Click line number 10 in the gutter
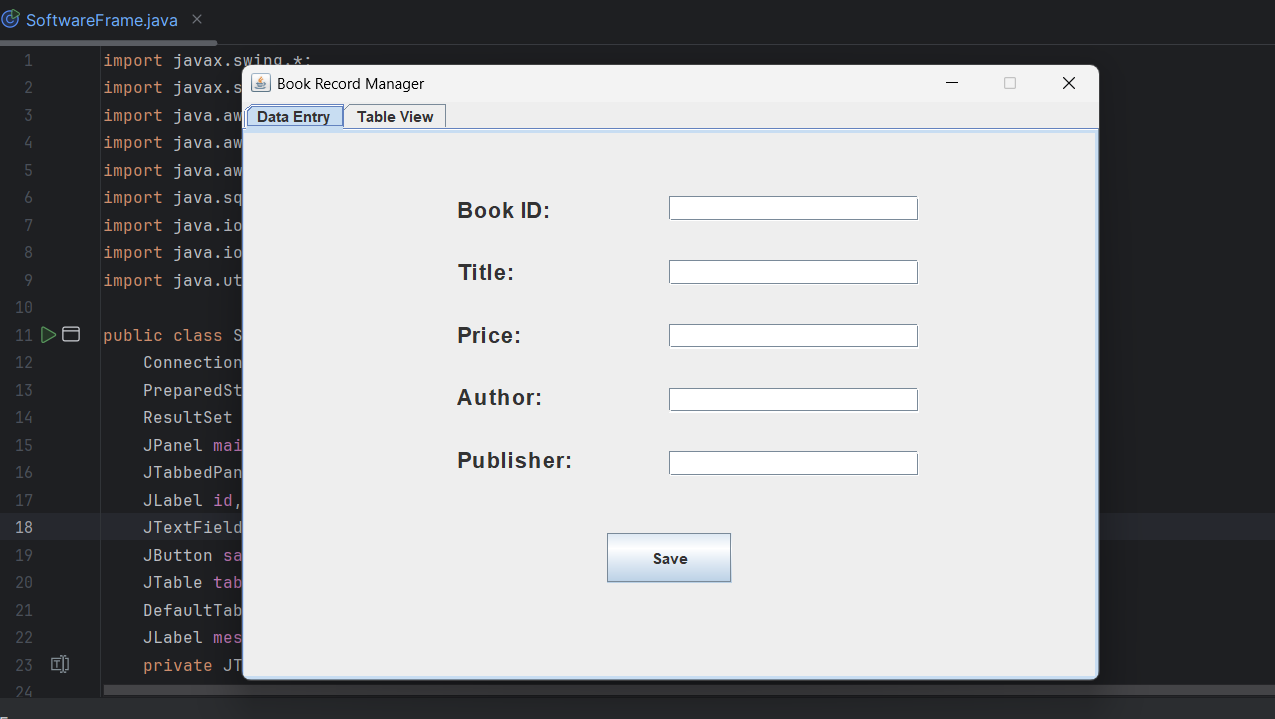Screen dimensions: 1275x719 [x=24, y=307]
